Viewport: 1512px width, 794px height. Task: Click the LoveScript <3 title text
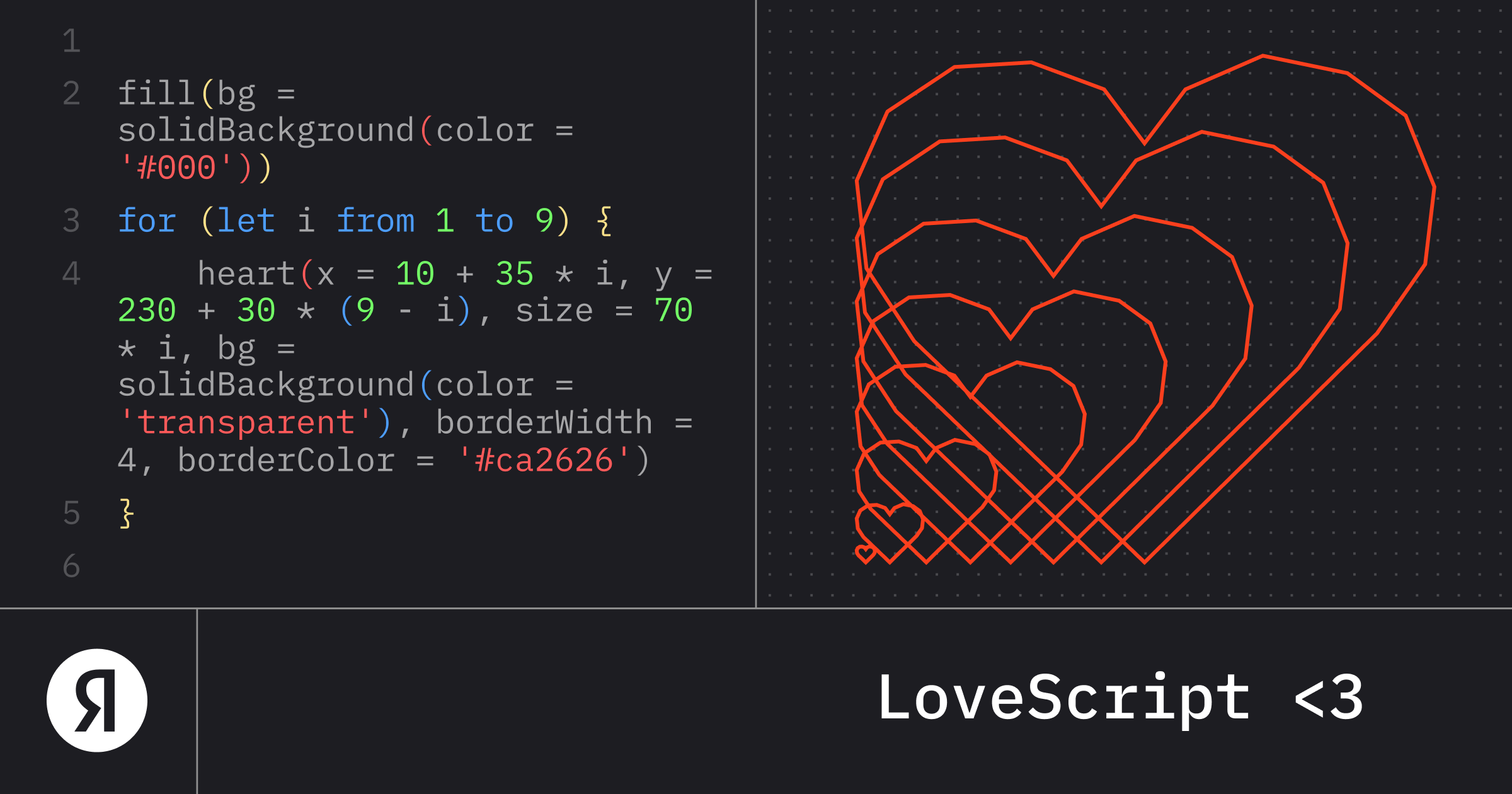click(x=1120, y=697)
